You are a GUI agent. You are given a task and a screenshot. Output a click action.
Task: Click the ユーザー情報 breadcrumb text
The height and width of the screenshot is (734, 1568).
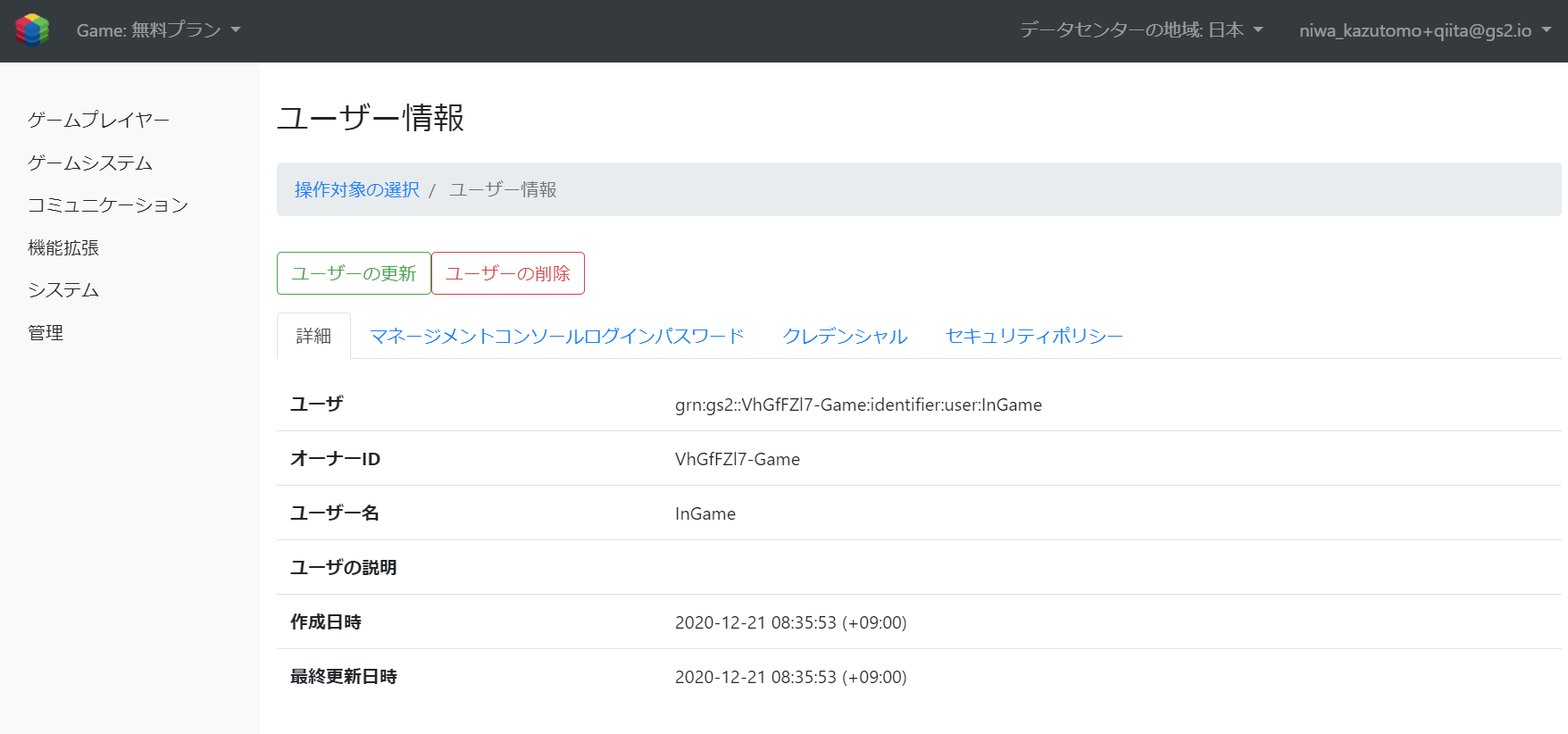[503, 189]
